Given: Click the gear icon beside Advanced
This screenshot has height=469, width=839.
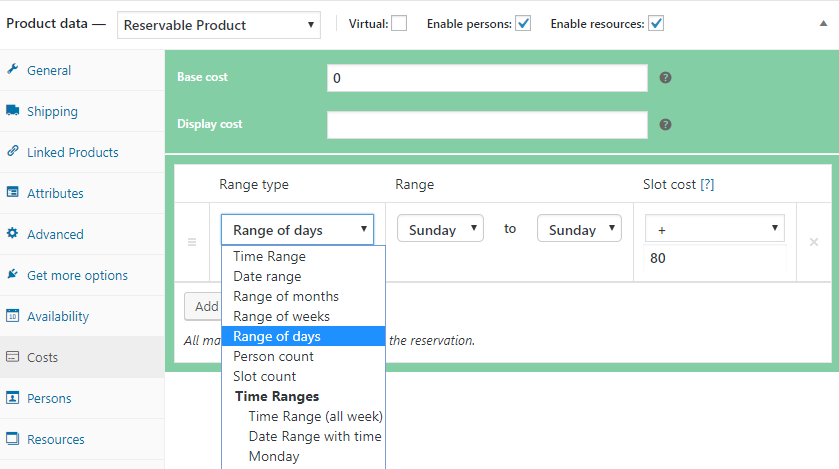Looking at the screenshot, I should click(x=13, y=234).
